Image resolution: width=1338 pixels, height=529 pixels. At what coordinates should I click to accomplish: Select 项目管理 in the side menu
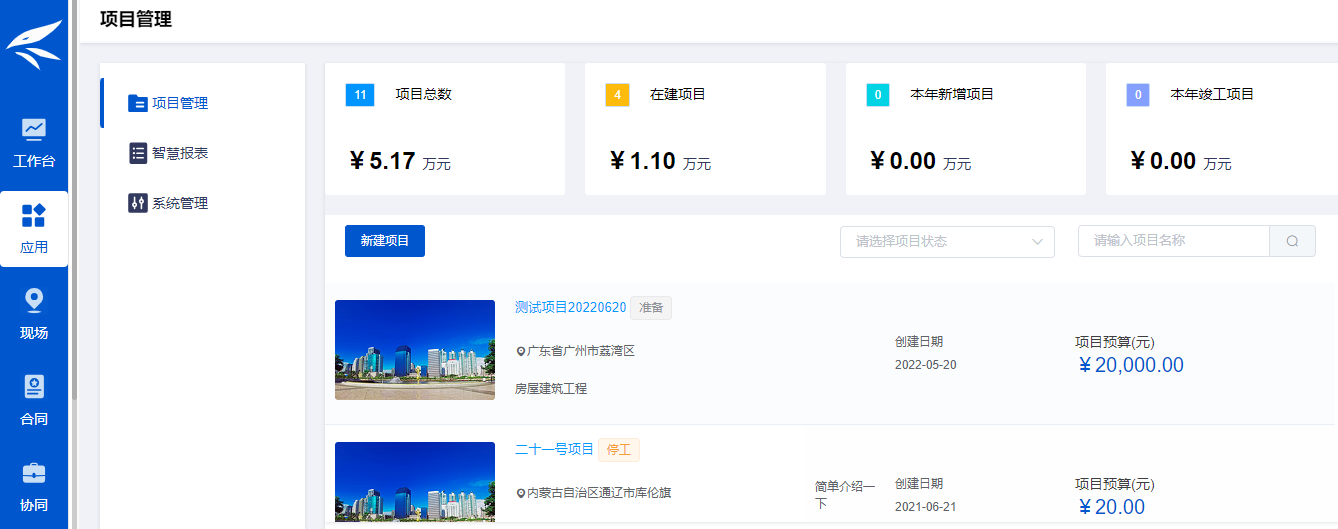coord(180,103)
